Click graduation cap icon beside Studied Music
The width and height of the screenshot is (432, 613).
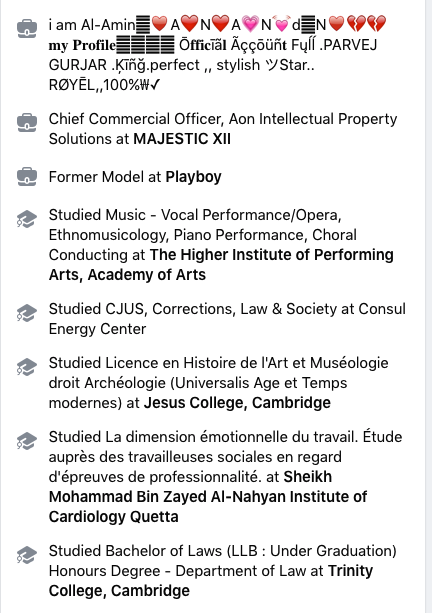[x=27, y=219]
